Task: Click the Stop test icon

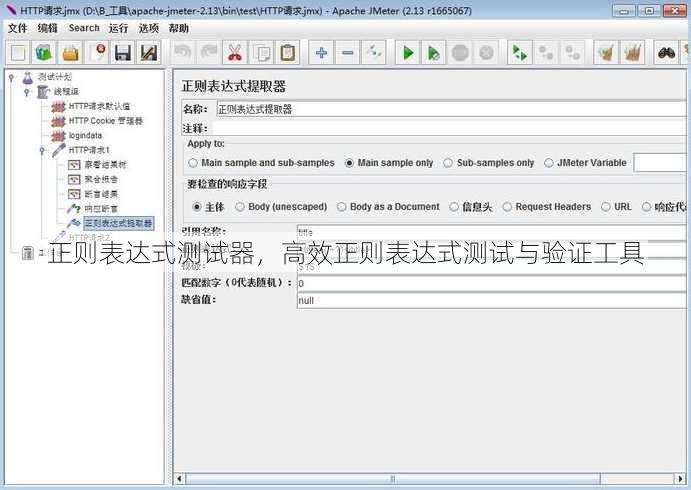Action: (x=460, y=53)
